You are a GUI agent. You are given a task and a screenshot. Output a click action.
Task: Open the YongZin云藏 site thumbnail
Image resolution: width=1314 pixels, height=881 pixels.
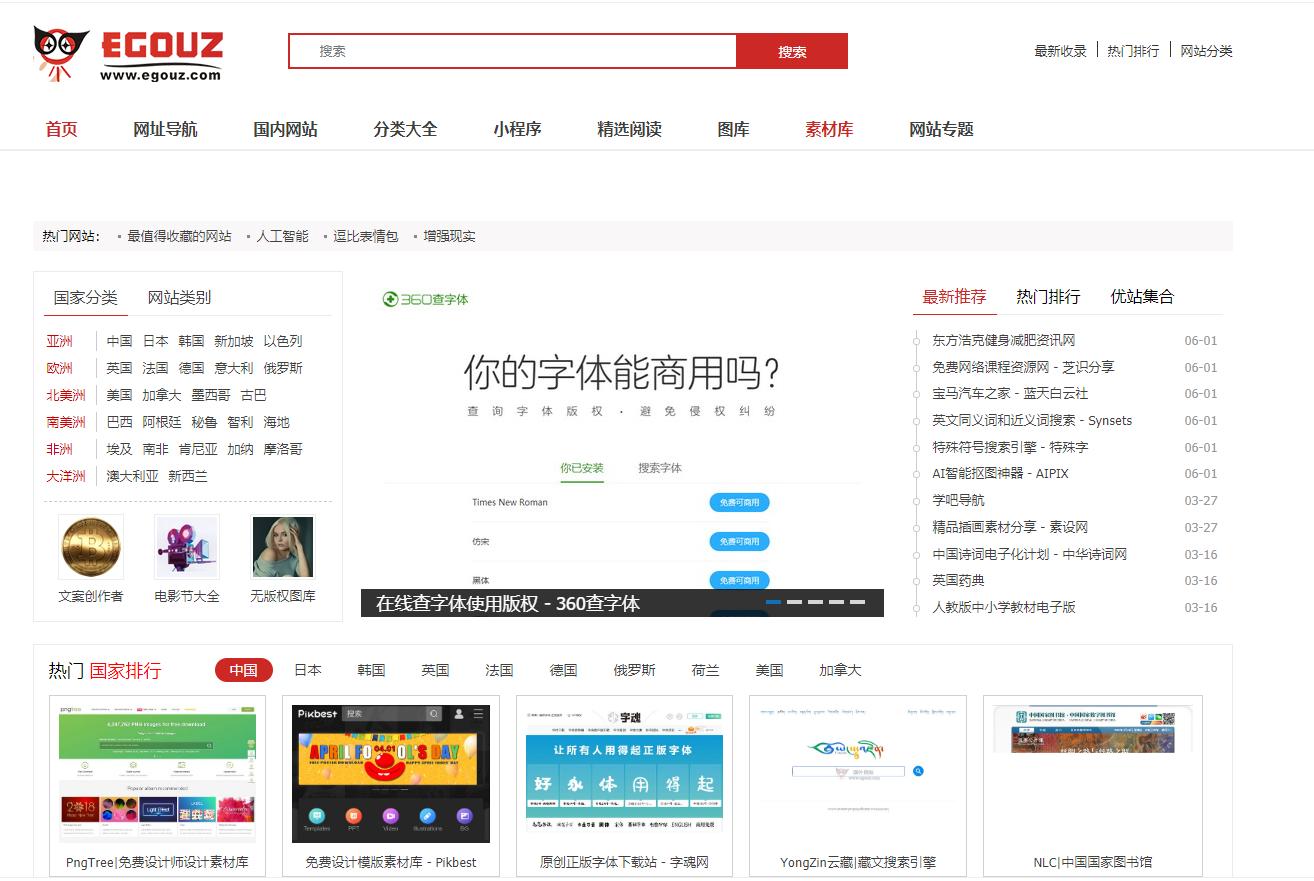point(858,774)
